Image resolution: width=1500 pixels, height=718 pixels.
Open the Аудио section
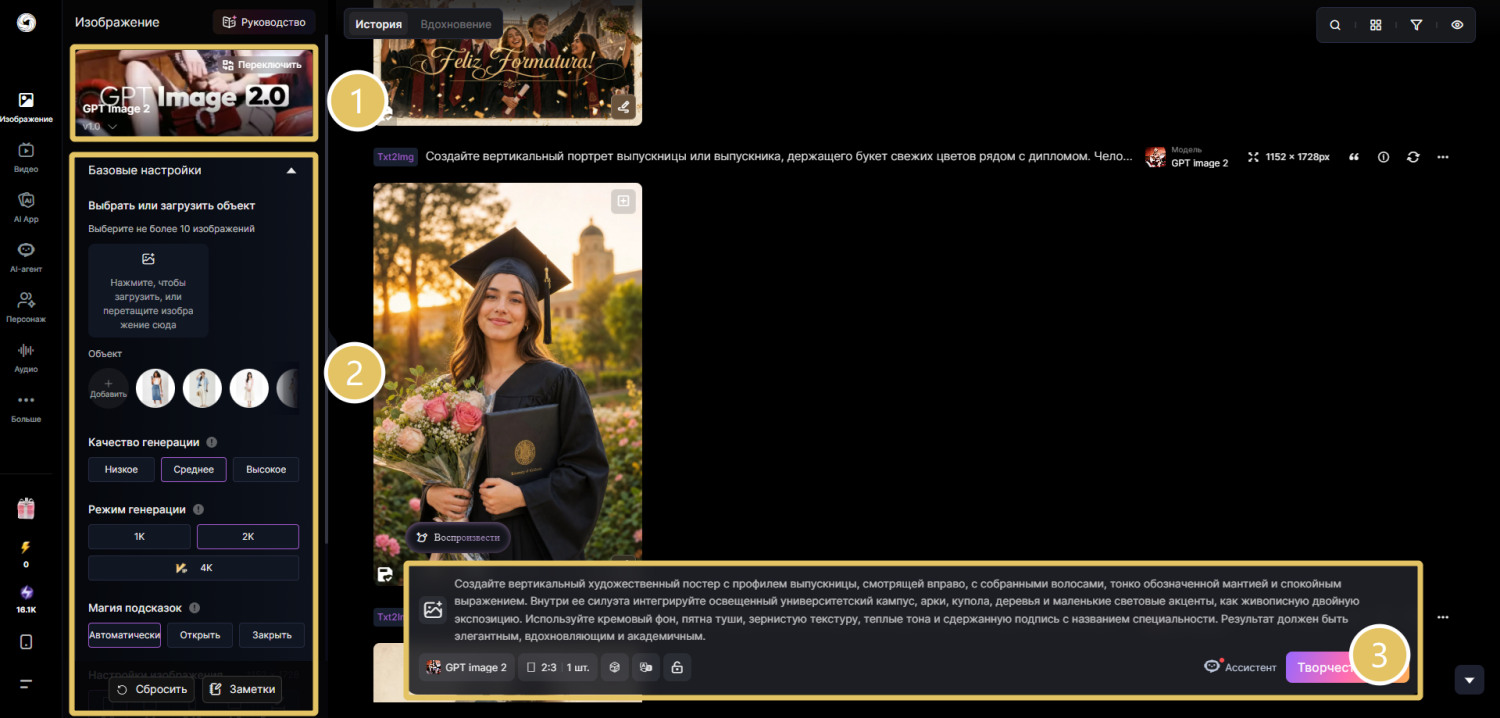point(26,357)
